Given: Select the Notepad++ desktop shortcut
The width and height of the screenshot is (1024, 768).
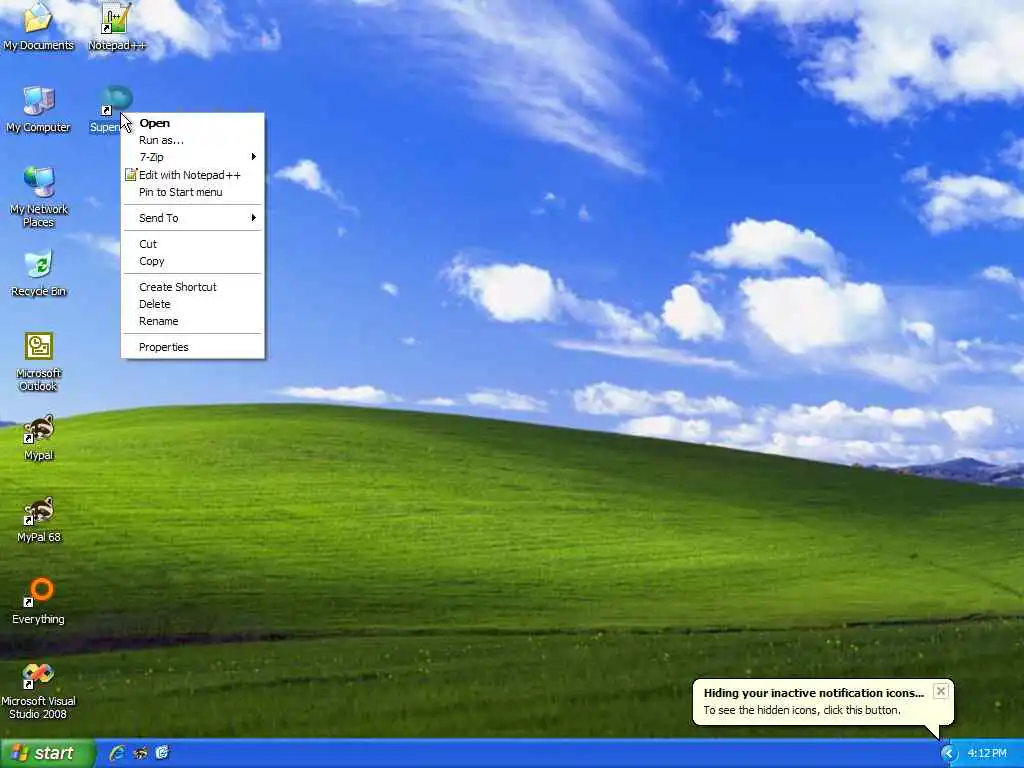Looking at the screenshot, I should tap(116, 26).
